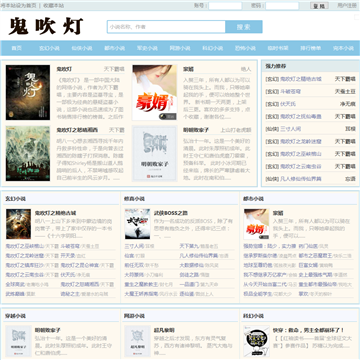Open the 玄幻小说 navigation tab
Screen dimensions: 360x360
point(49,48)
